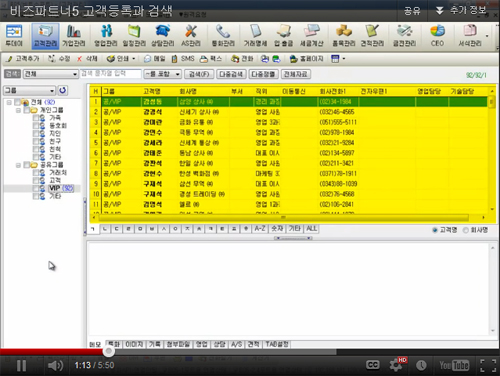Open the 견적관리 estimate icon

tap(372, 35)
